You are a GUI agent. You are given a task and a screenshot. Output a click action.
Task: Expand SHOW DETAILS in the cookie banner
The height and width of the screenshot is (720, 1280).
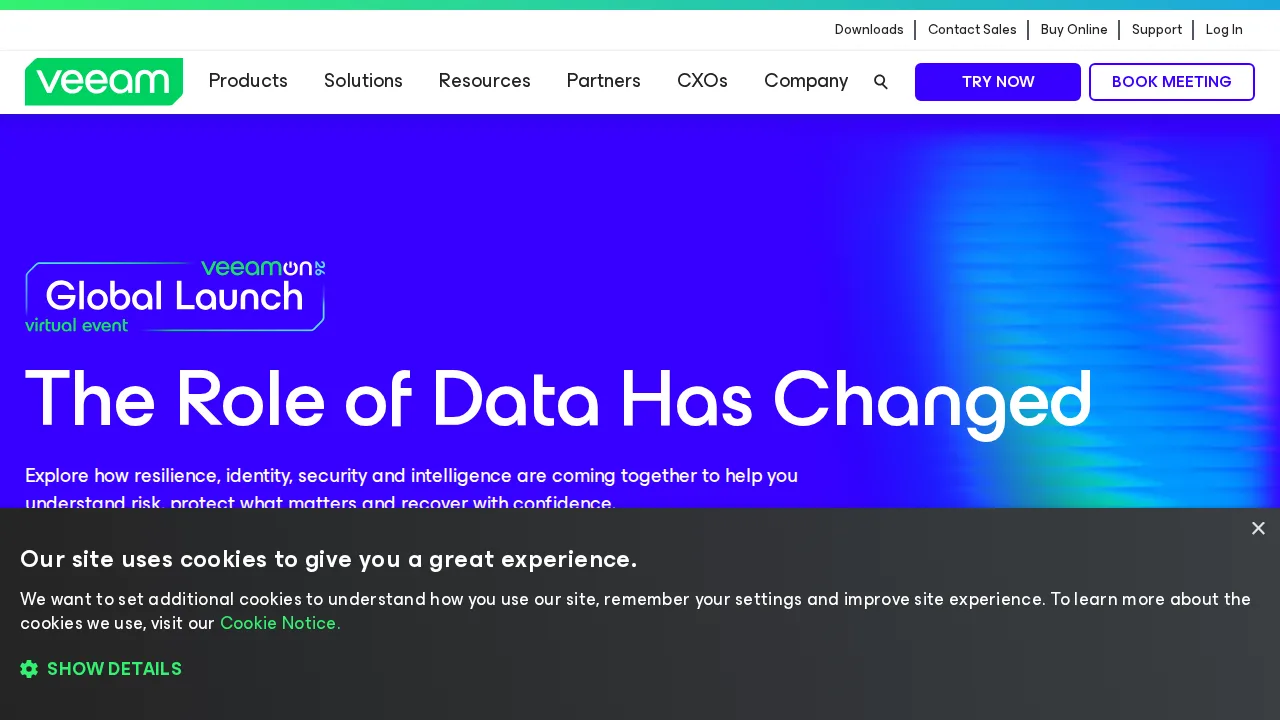click(x=114, y=669)
